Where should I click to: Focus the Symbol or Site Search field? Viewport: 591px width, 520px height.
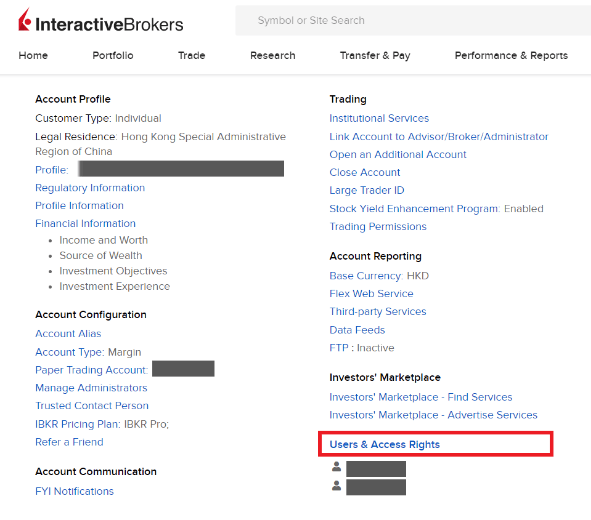point(413,20)
